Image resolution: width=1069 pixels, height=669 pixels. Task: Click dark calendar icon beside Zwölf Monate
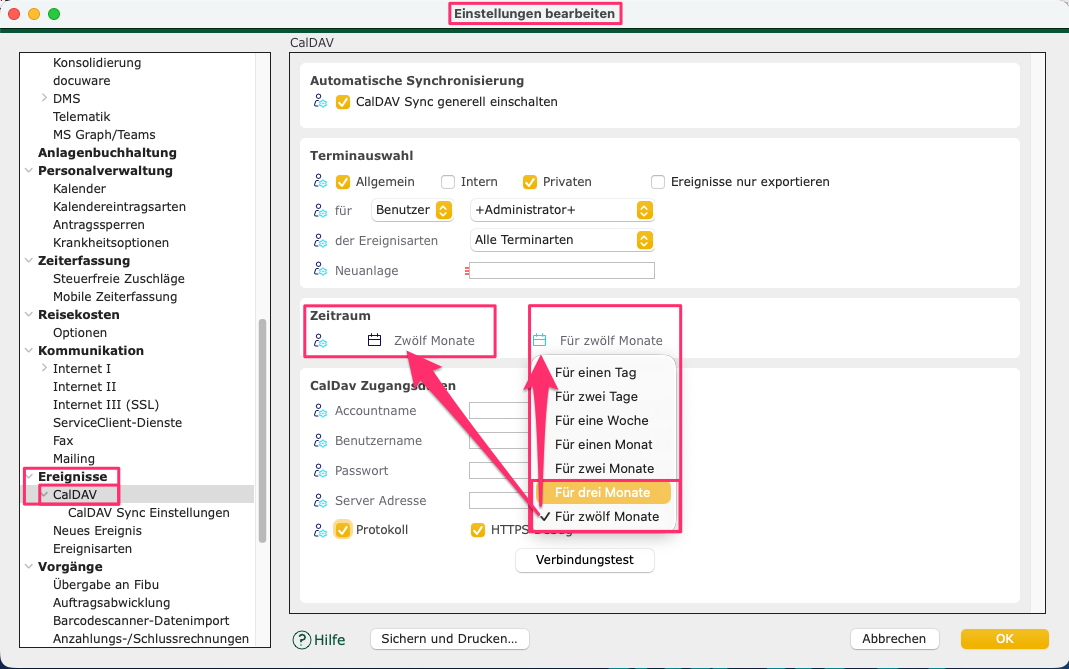(374, 340)
